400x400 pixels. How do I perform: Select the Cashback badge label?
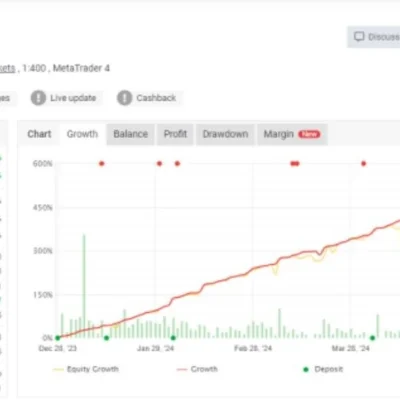point(156,98)
